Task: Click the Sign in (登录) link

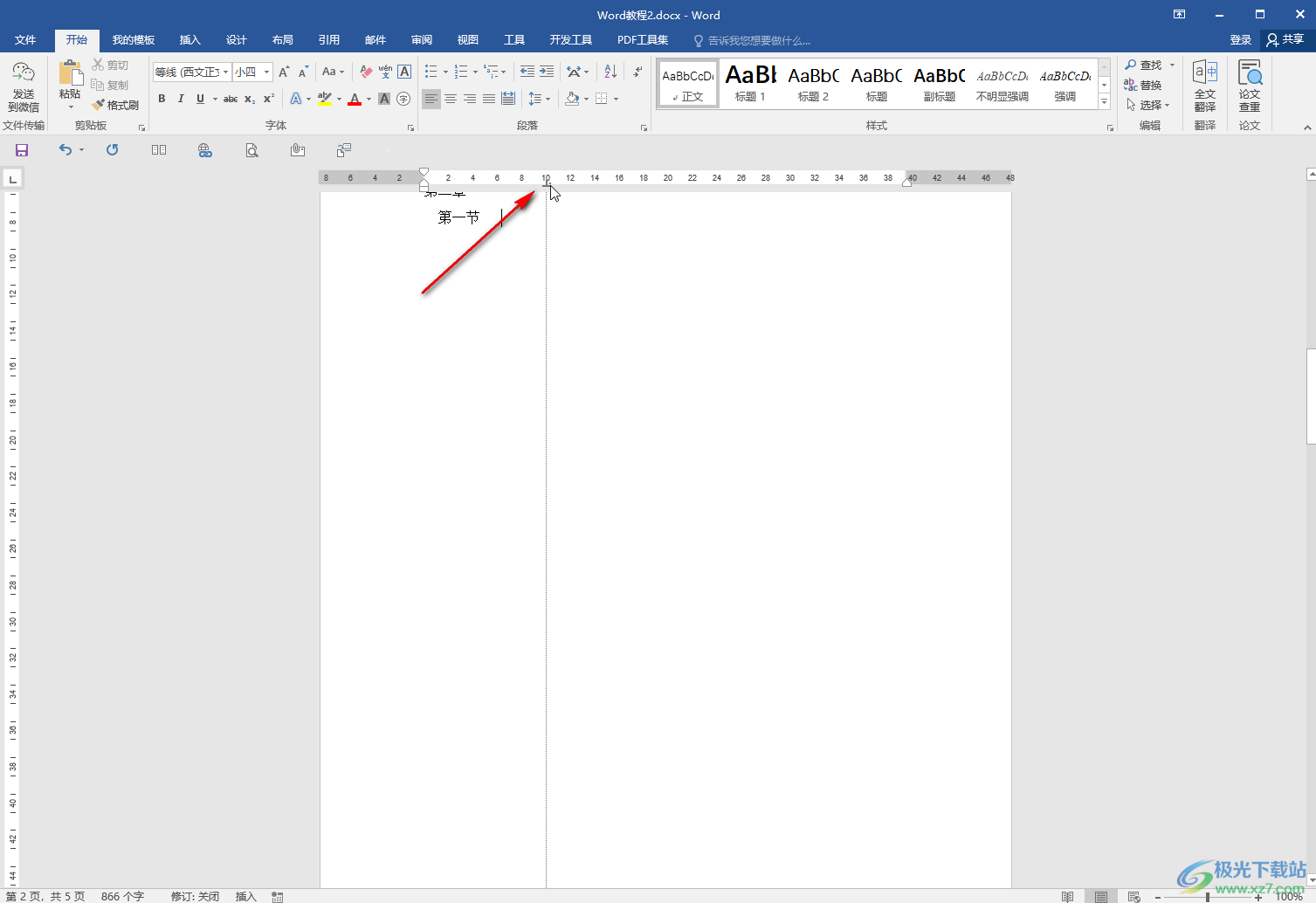Action: click(x=1240, y=40)
